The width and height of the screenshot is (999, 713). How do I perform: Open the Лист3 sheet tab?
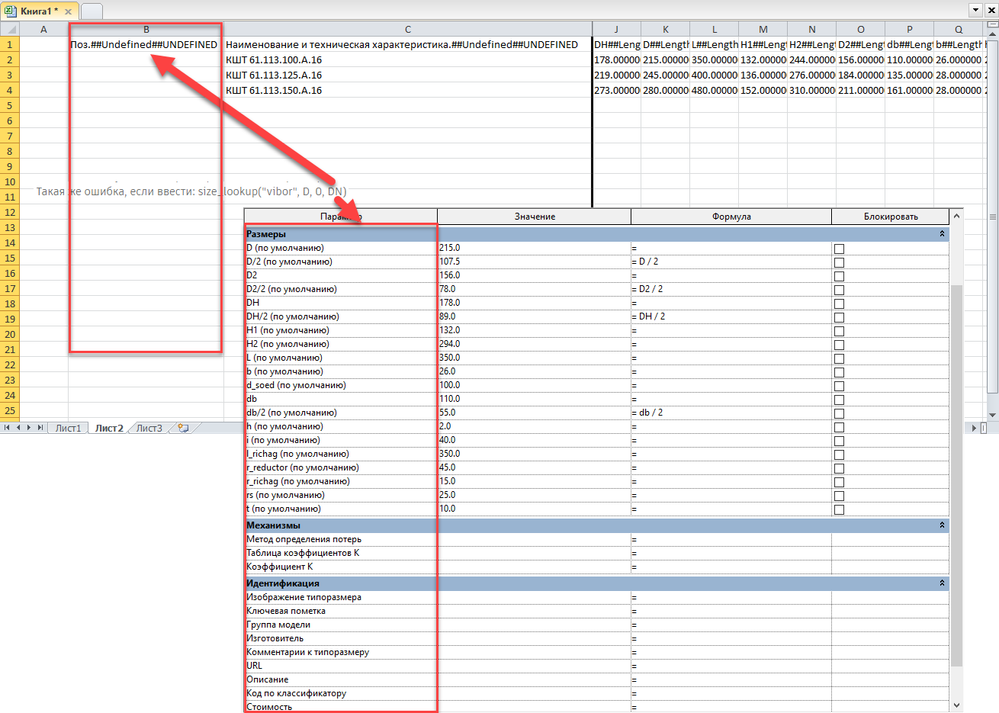click(149, 428)
